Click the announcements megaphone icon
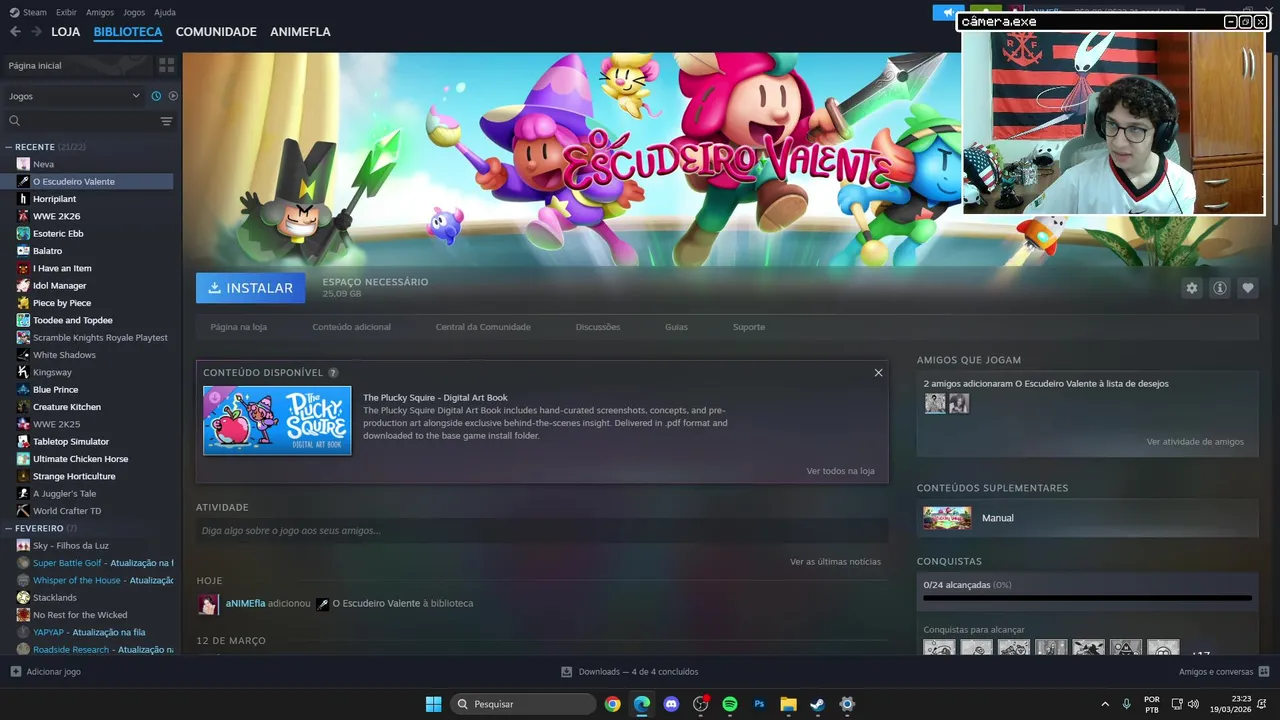Image resolution: width=1280 pixels, height=720 pixels. [947, 12]
